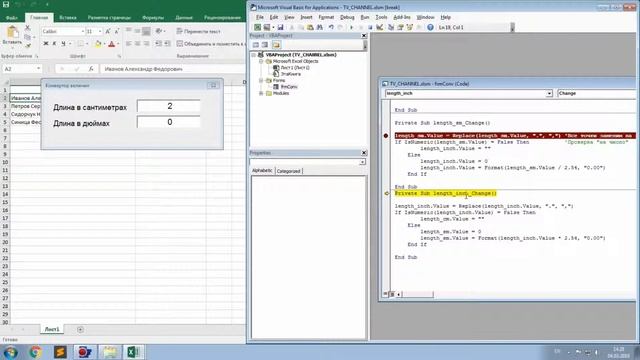Collapse VBAProject (TV_CHANNEL.xlsm) tree node
Image resolution: width=640 pixels, height=360 pixels.
tap(254, 55)
